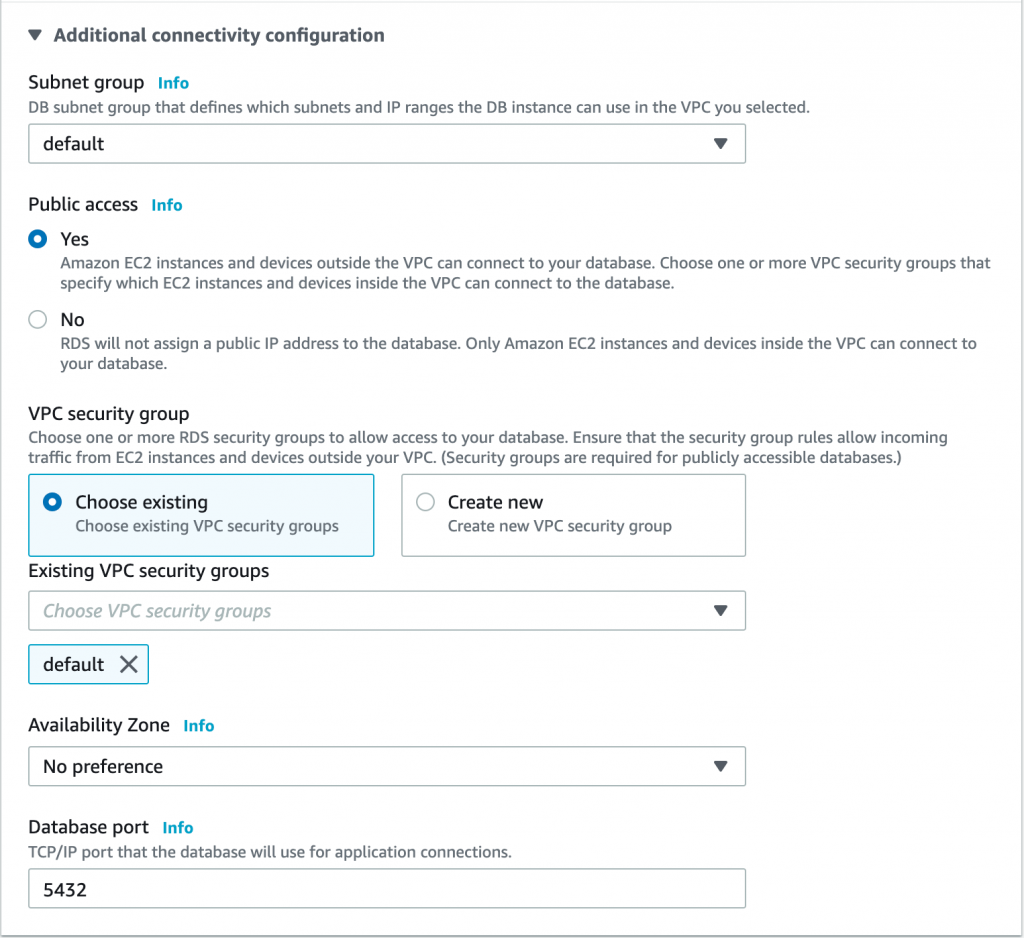Click the Info link next to Database port
The width and height of the screenshot is (1024, 938).
(x=178, y=828)
